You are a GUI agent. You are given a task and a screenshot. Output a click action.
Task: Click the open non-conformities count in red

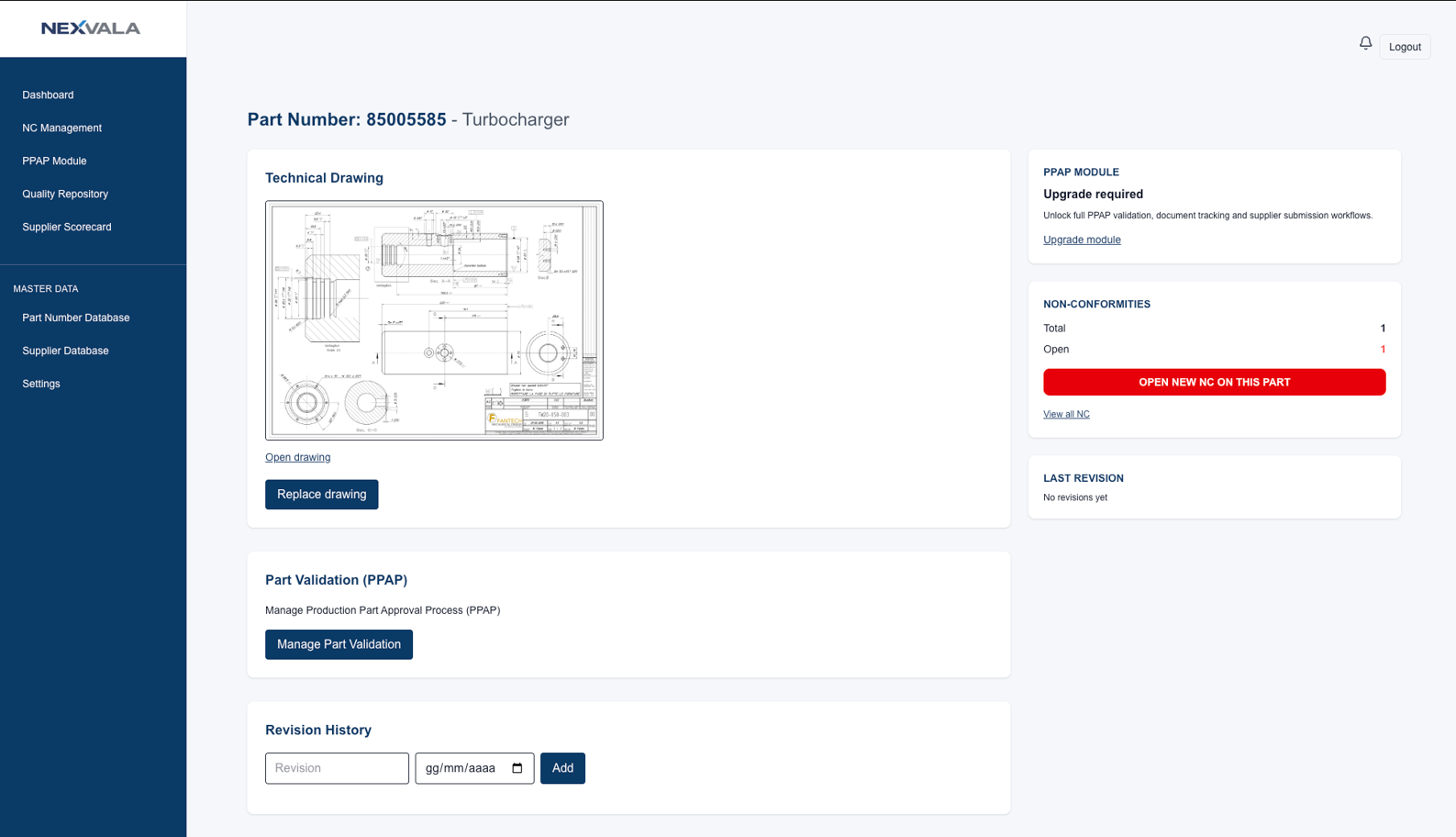pyautogui.click(x=1383, y=349)
